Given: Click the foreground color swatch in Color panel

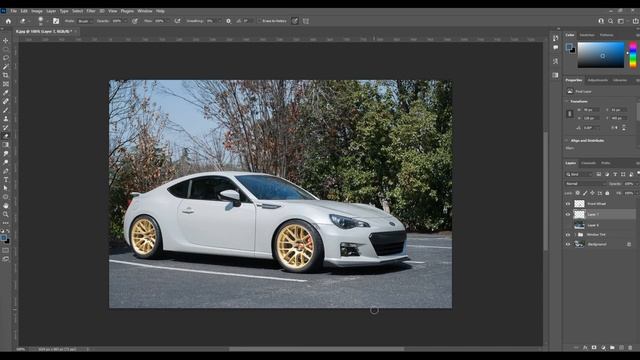Looking at the screenshot, I should (569, 47).
